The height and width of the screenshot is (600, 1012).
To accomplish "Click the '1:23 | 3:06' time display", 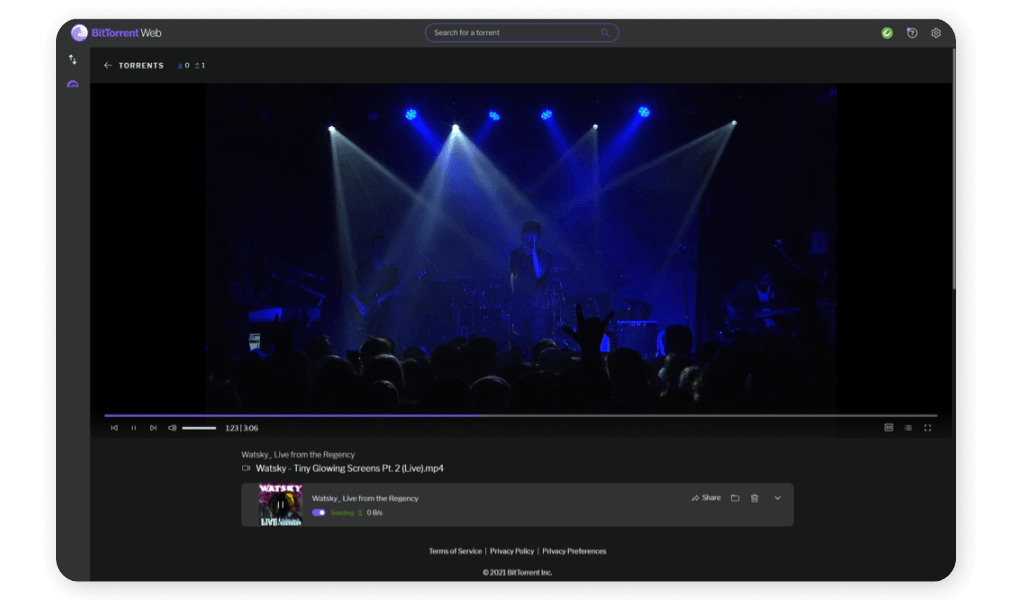I will (241, 428).
